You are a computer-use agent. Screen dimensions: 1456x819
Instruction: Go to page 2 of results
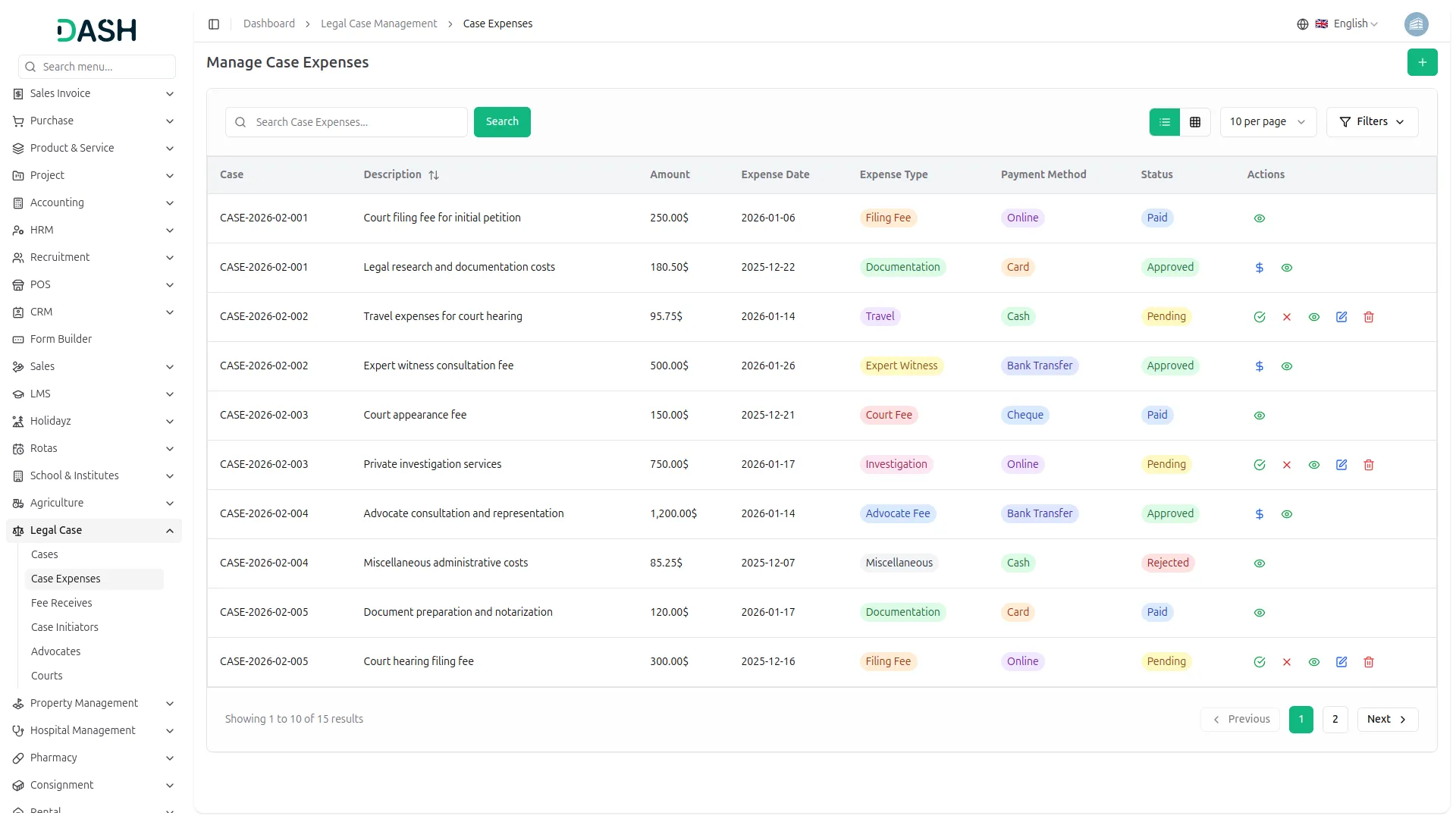(x=1335, y=719)
